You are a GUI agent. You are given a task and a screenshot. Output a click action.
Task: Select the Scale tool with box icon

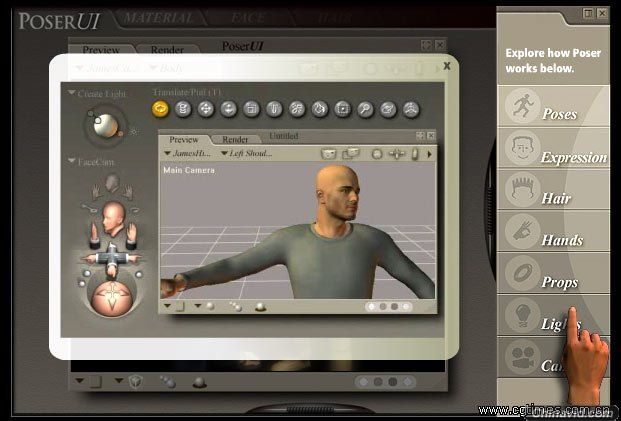(x=251, y=109)
